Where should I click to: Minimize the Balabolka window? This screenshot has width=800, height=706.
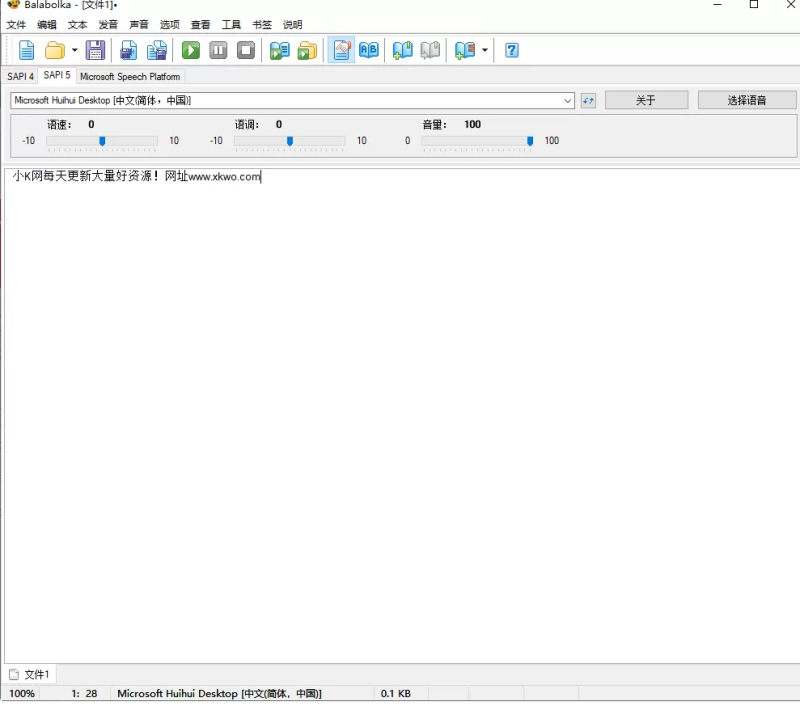(x=717, y=5)
